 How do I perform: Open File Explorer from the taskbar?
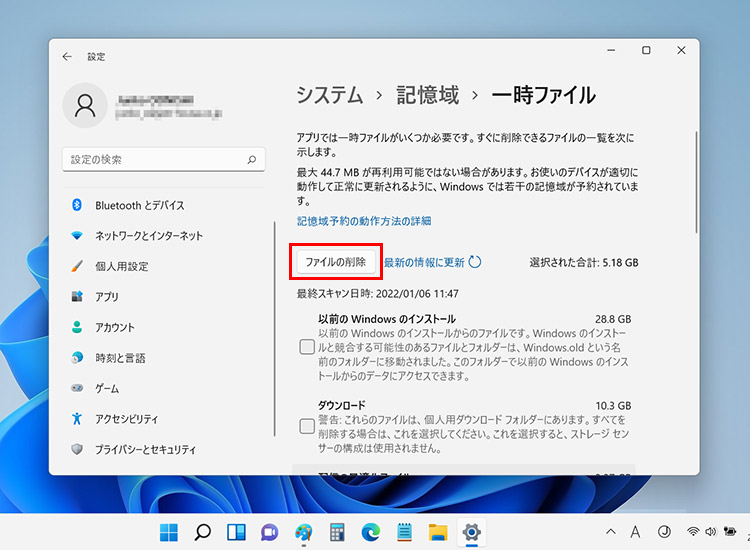(x=437, y=532)
